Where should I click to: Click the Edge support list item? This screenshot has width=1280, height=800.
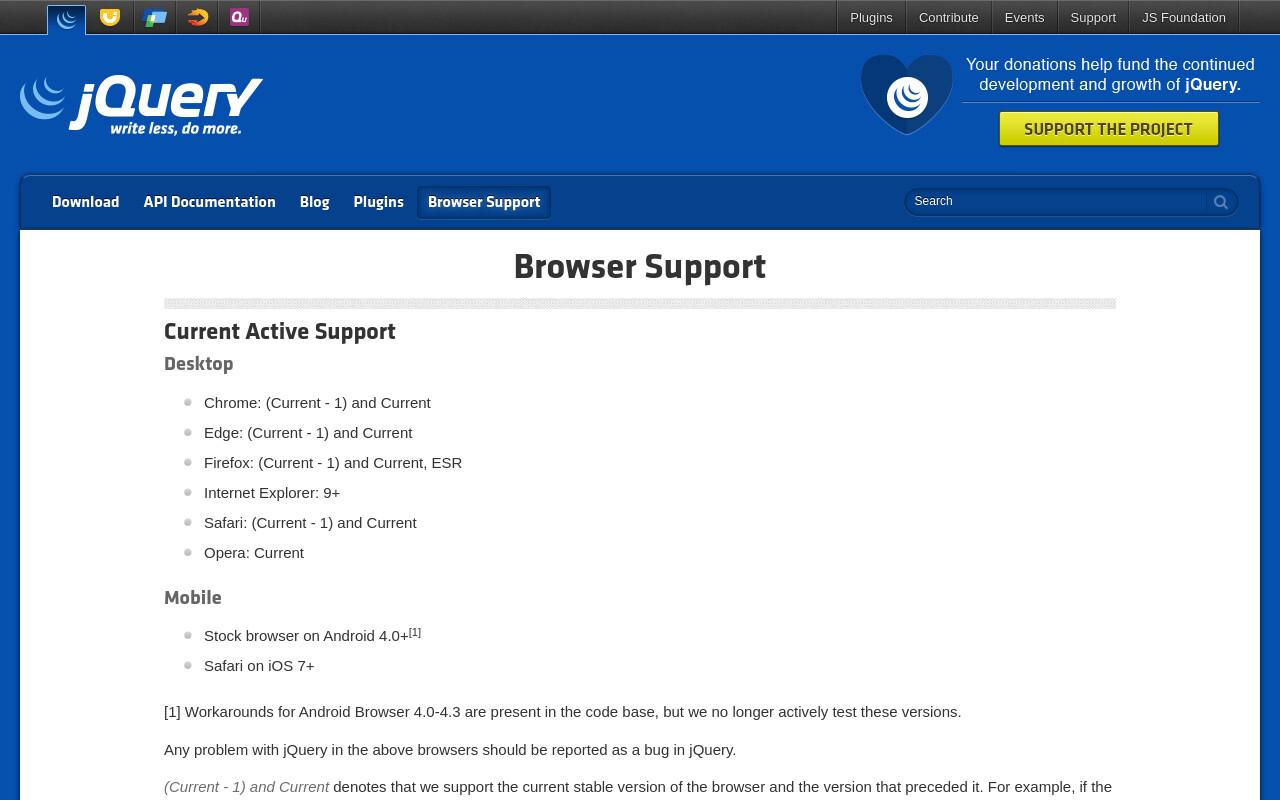tap(308, 433)
